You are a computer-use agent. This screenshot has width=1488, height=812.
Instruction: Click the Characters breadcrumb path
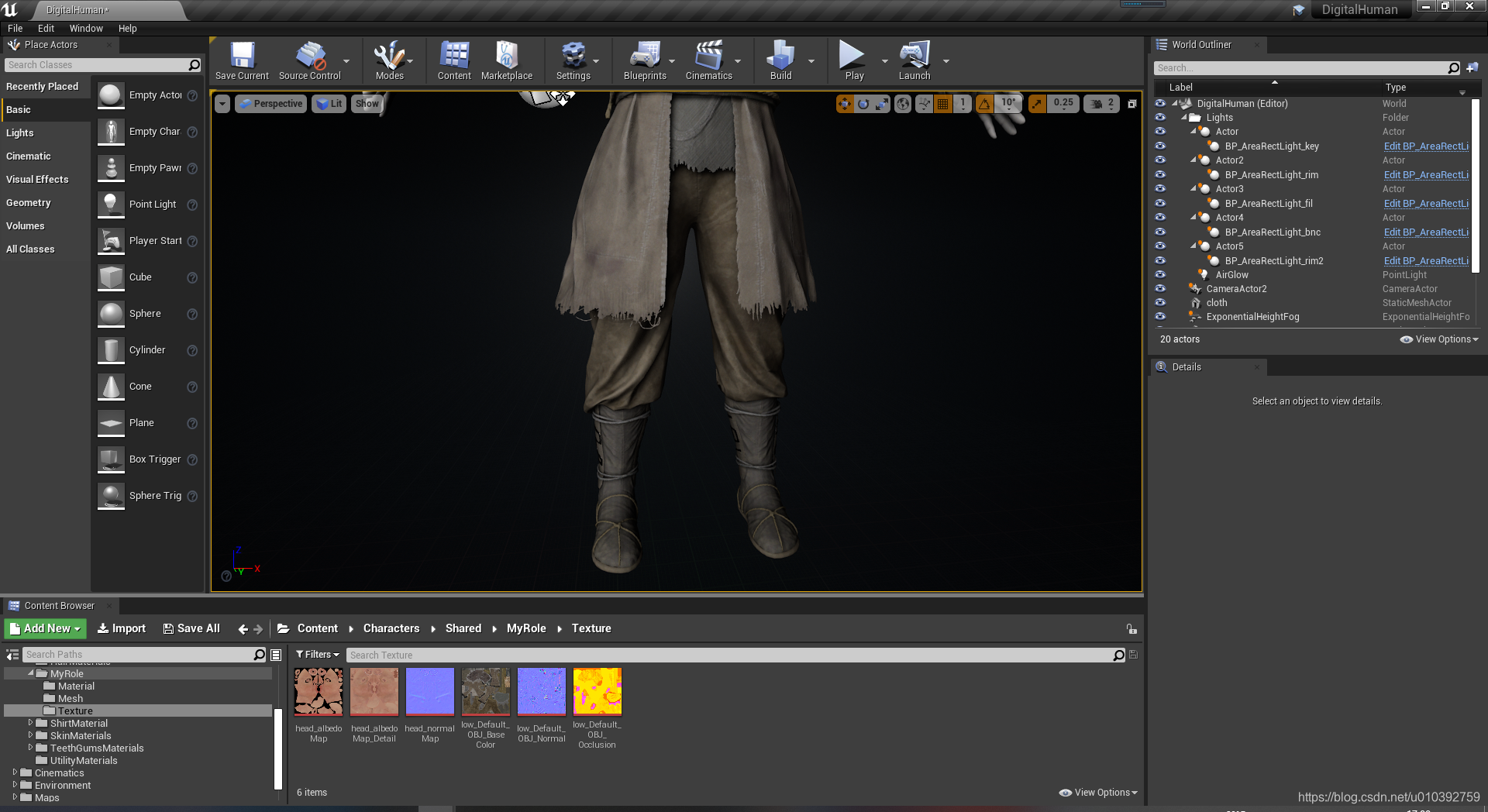click(391, 628)
